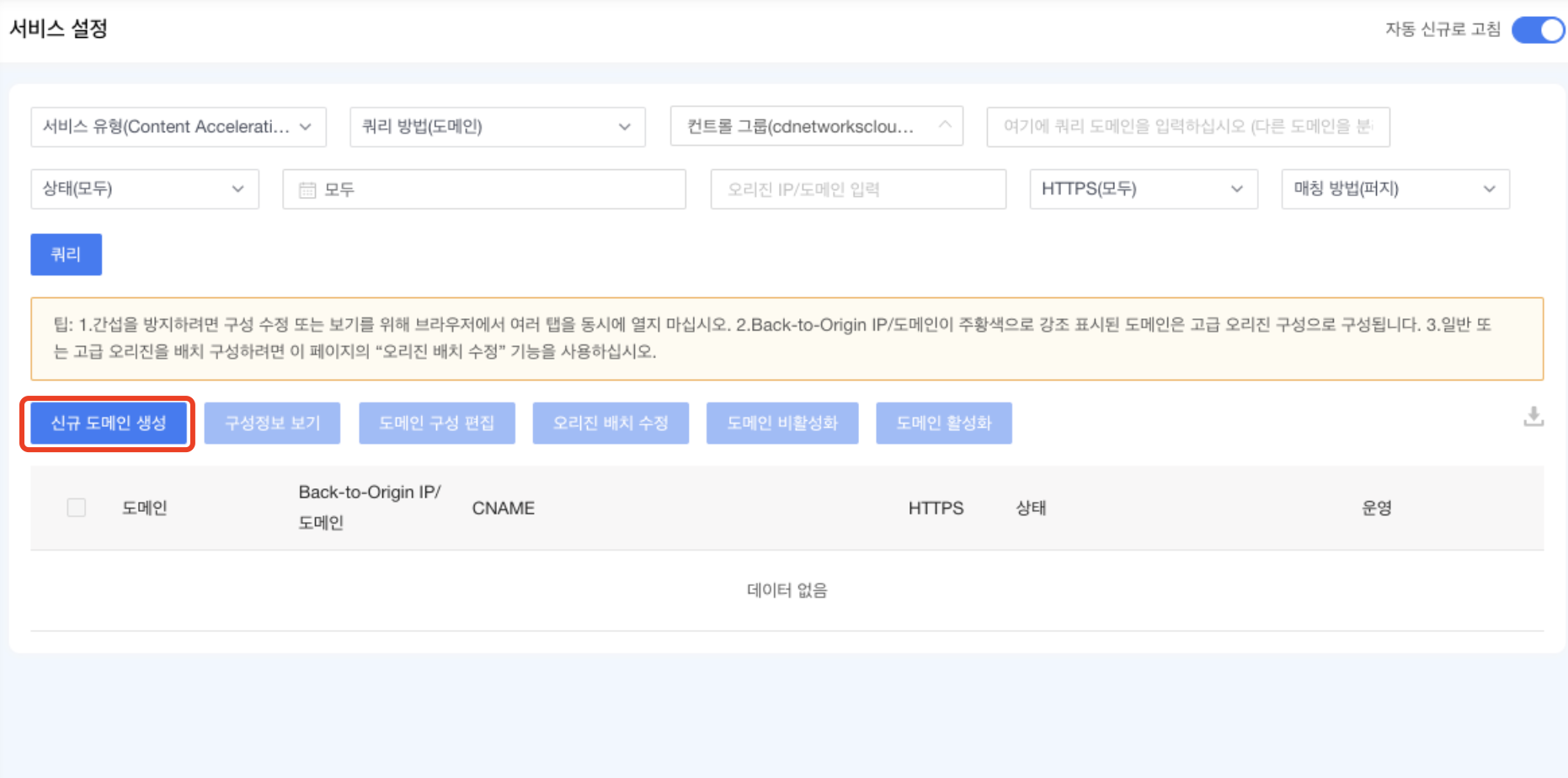Screen dimensions: 1568x778
Task: Click 도메인 구성 편집 button
Action: point(437,423)
